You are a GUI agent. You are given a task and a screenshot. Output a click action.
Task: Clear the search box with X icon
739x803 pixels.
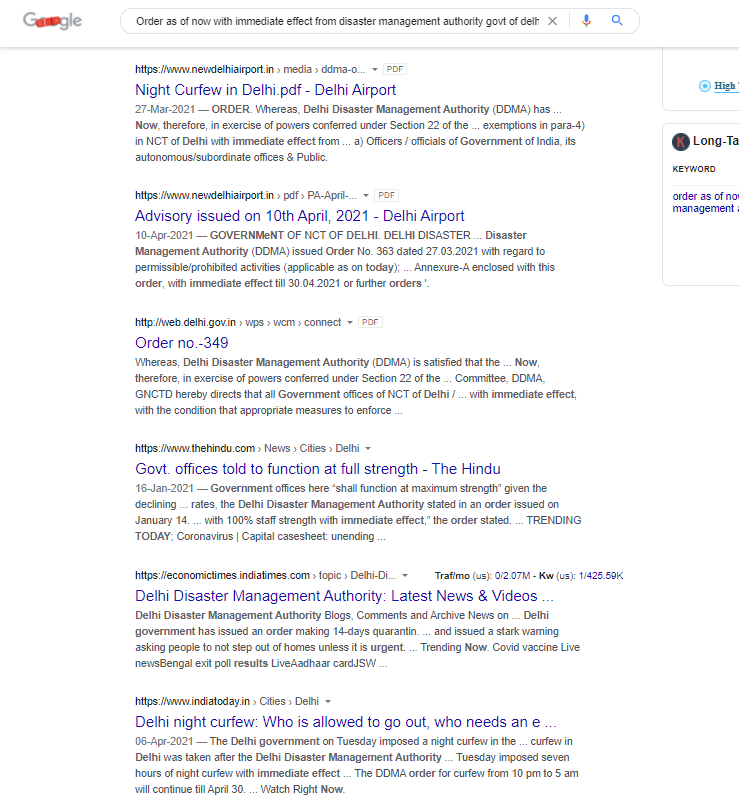click(x=552, y=21)
